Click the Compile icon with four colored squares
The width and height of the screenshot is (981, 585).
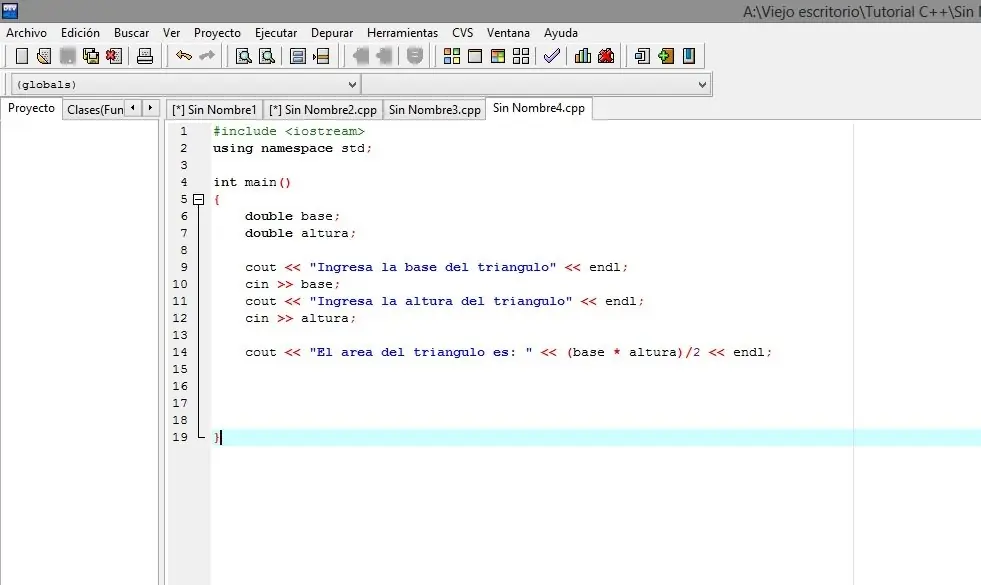point(452,56)
